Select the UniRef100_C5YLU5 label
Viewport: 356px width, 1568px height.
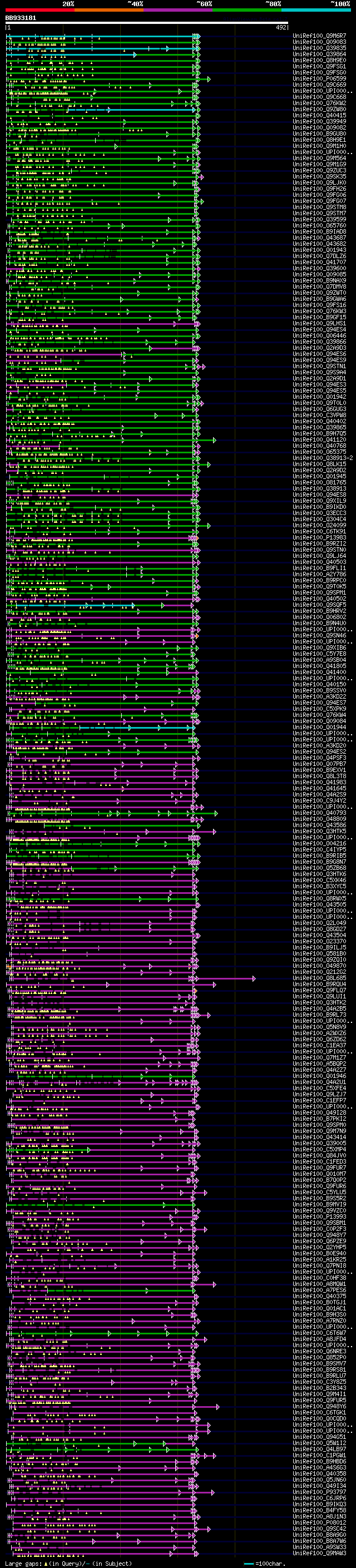319,1192
